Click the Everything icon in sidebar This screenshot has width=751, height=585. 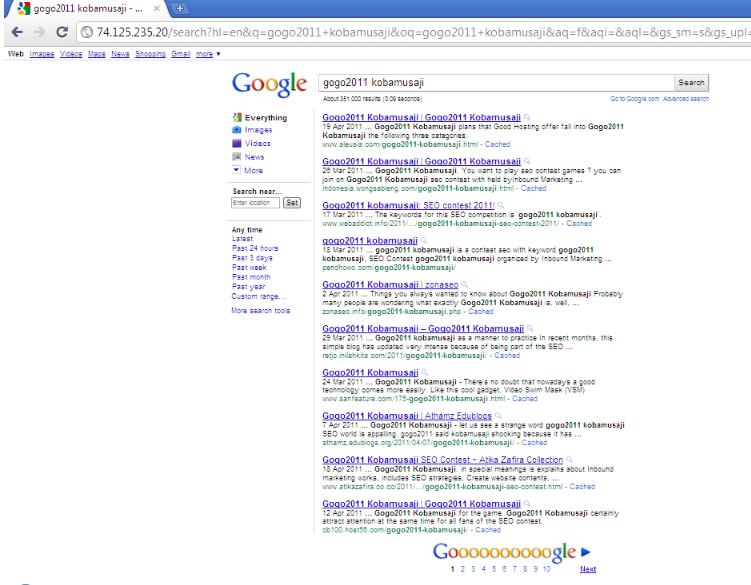point(237,117)
